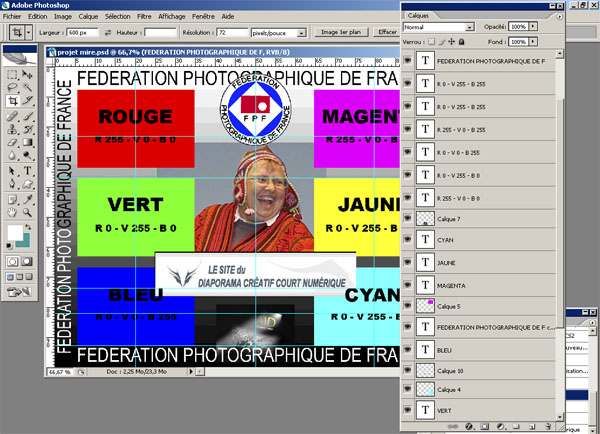Select the Hand tool
The image size is (600, 434).
(12, 212)
